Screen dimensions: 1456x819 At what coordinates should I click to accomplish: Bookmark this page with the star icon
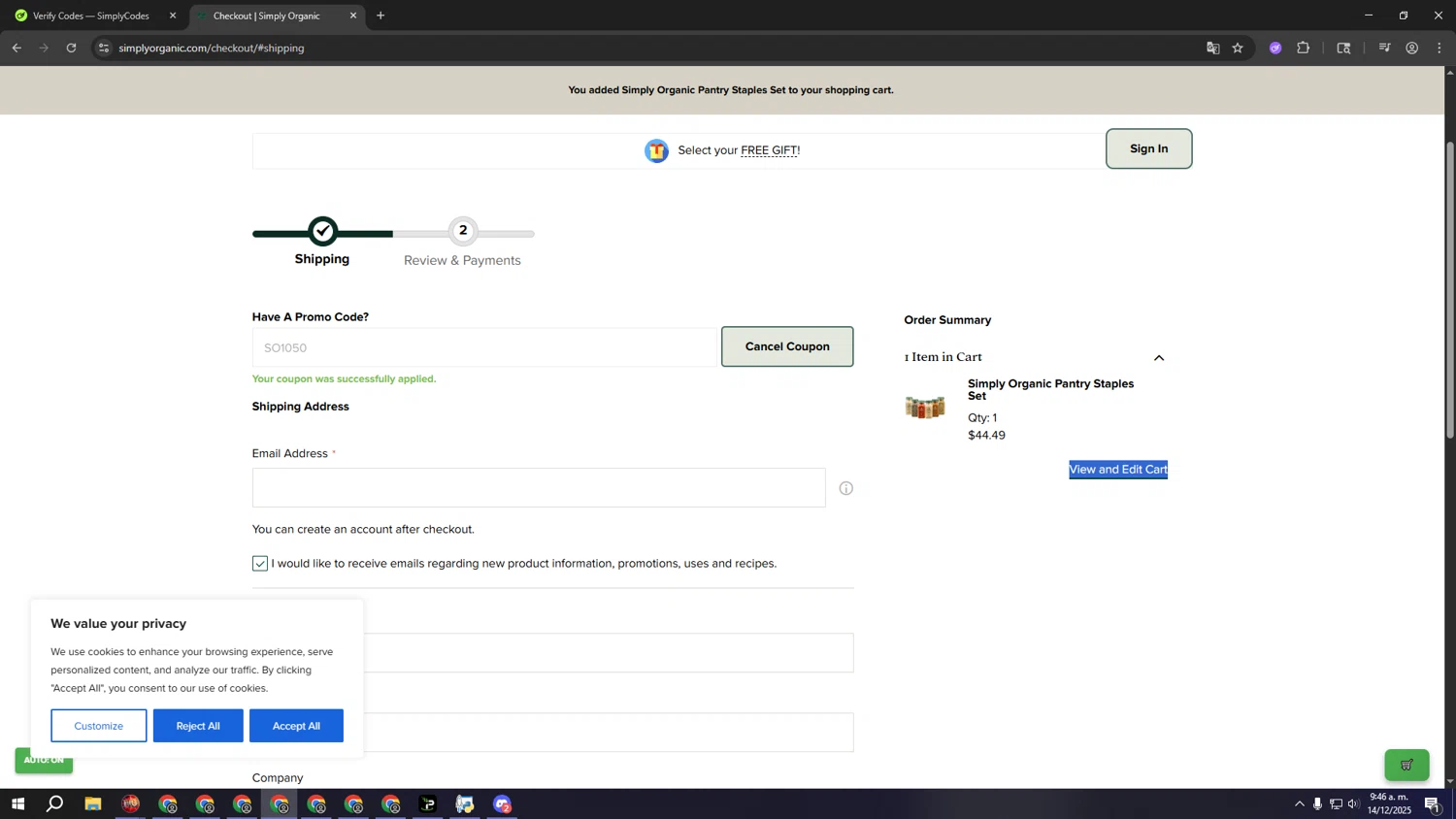[x=1238, y=48]
